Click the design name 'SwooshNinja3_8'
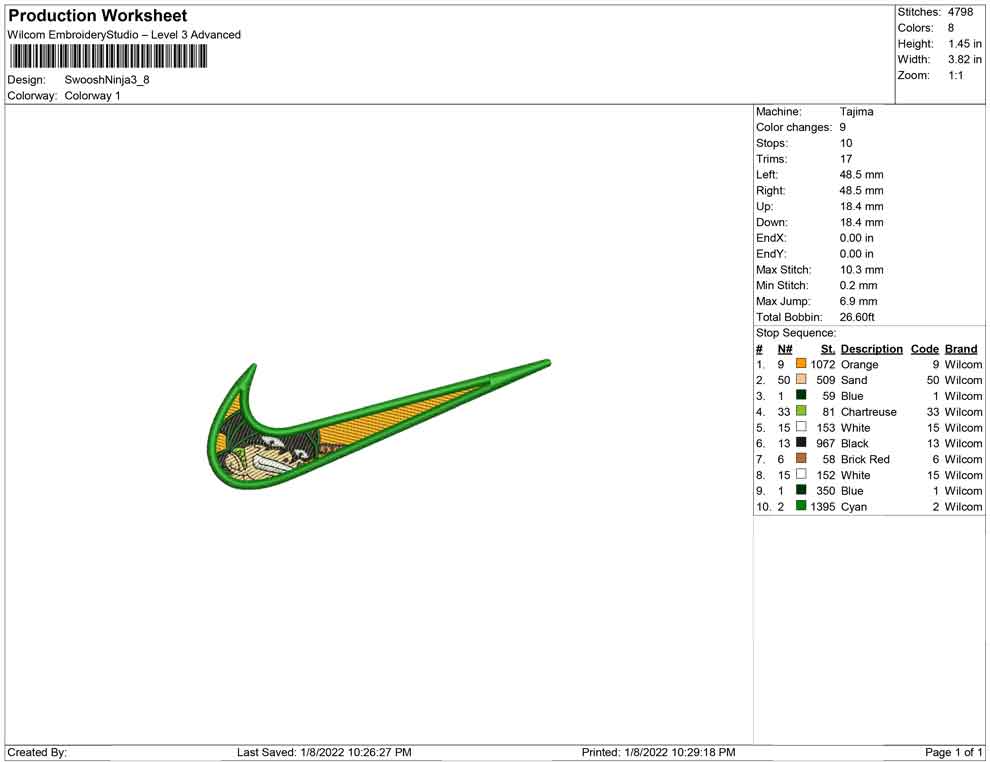The image size is (990, 762). click(107, 80)
